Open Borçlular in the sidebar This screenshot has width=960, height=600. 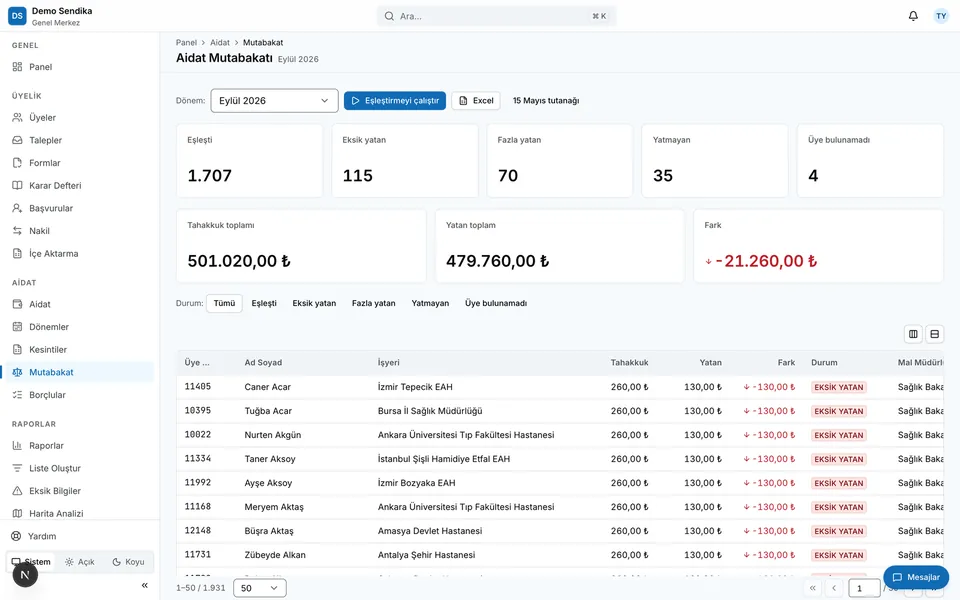pyautogui.click(x=80, y=395)
